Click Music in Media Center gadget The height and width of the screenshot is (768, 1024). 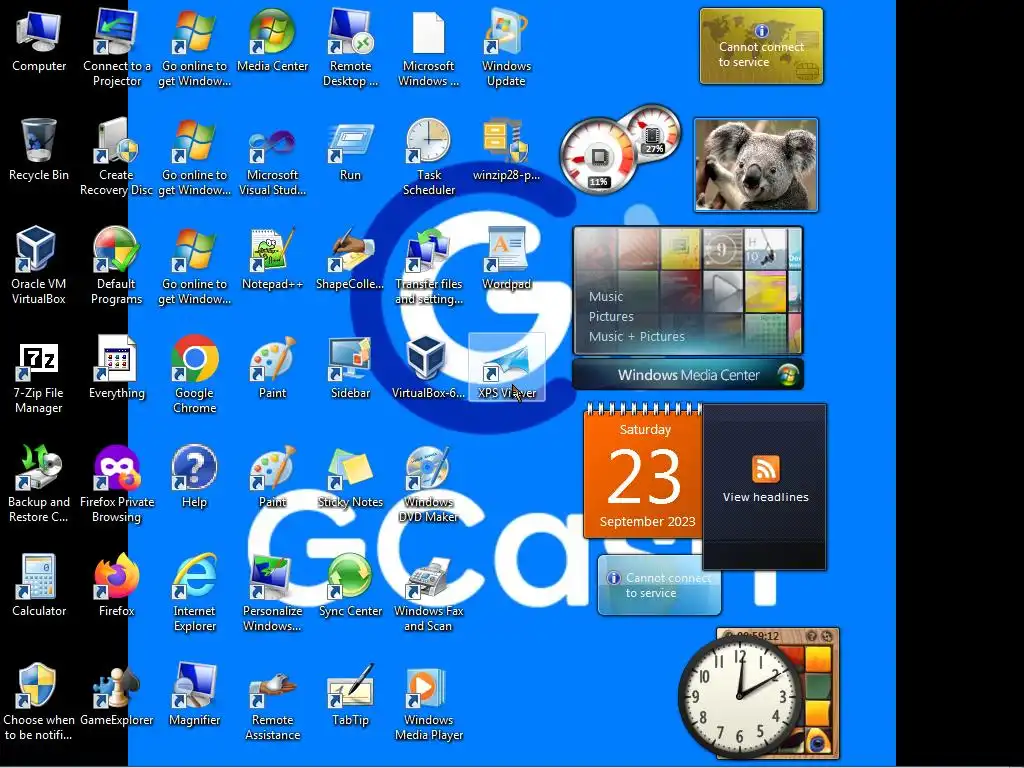605,296
